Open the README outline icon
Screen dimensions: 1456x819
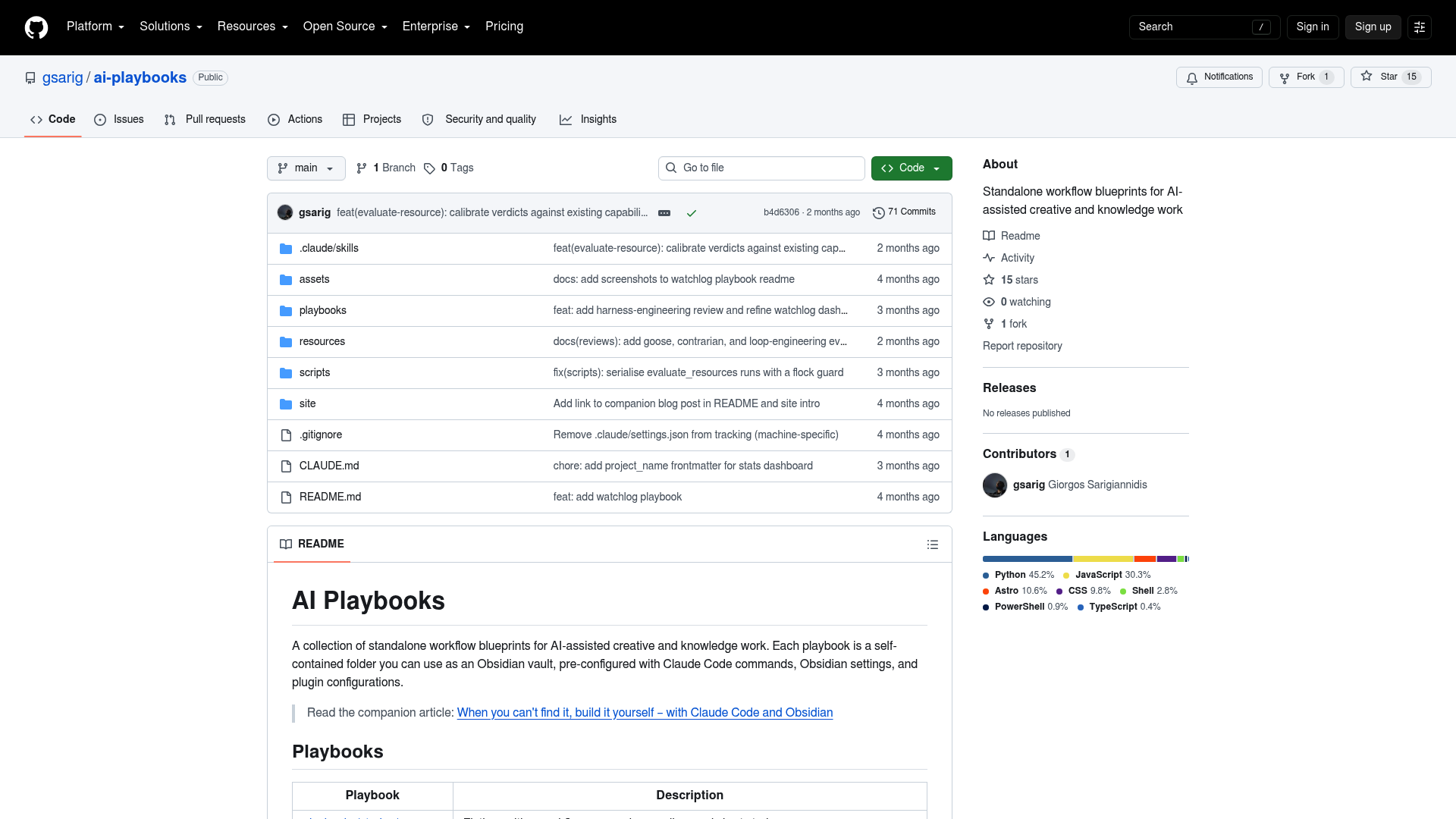pos(933,544)
